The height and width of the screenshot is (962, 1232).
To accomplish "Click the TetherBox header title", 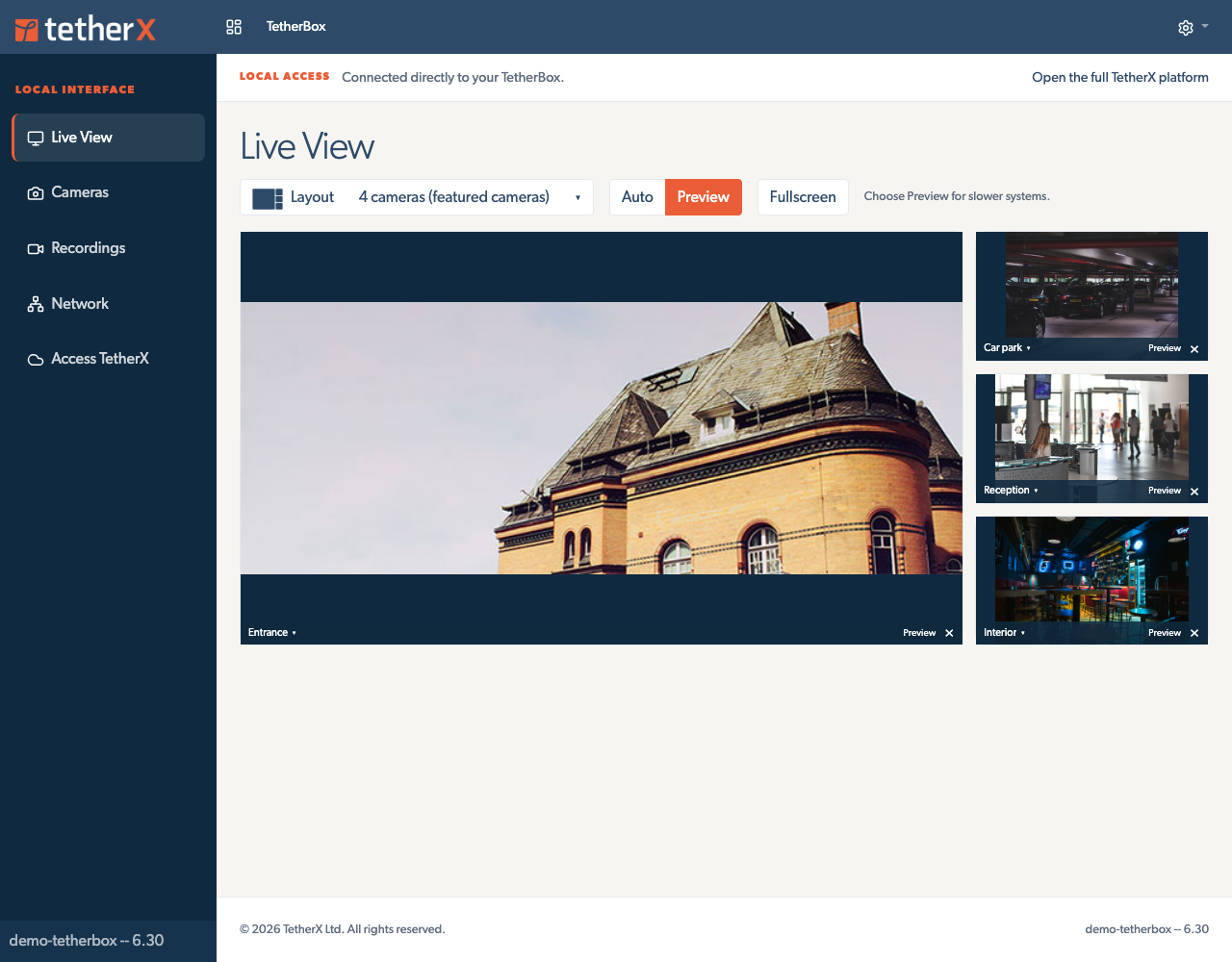I will pyautogui.click(x=296, y=27).
